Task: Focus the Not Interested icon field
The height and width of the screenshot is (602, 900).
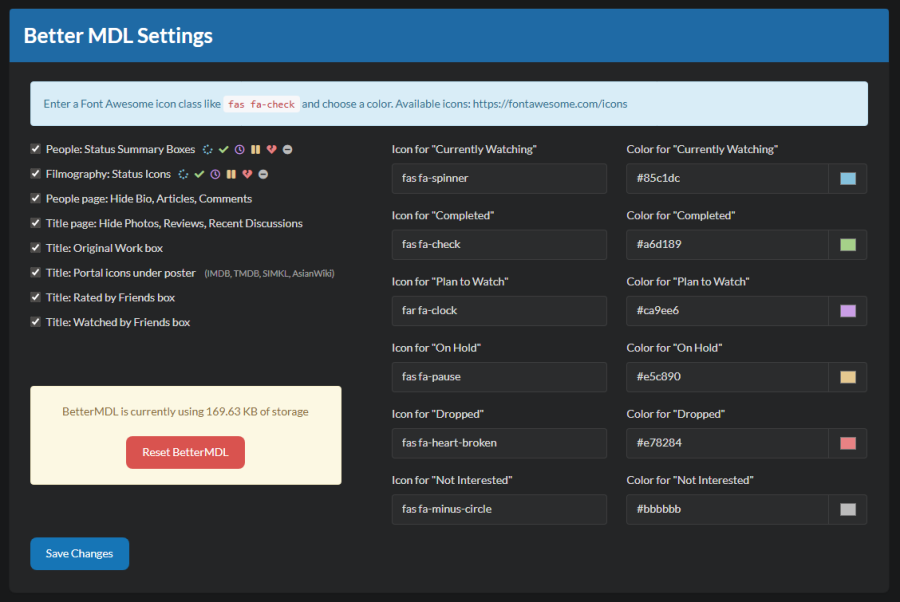Action: [499, 509]
